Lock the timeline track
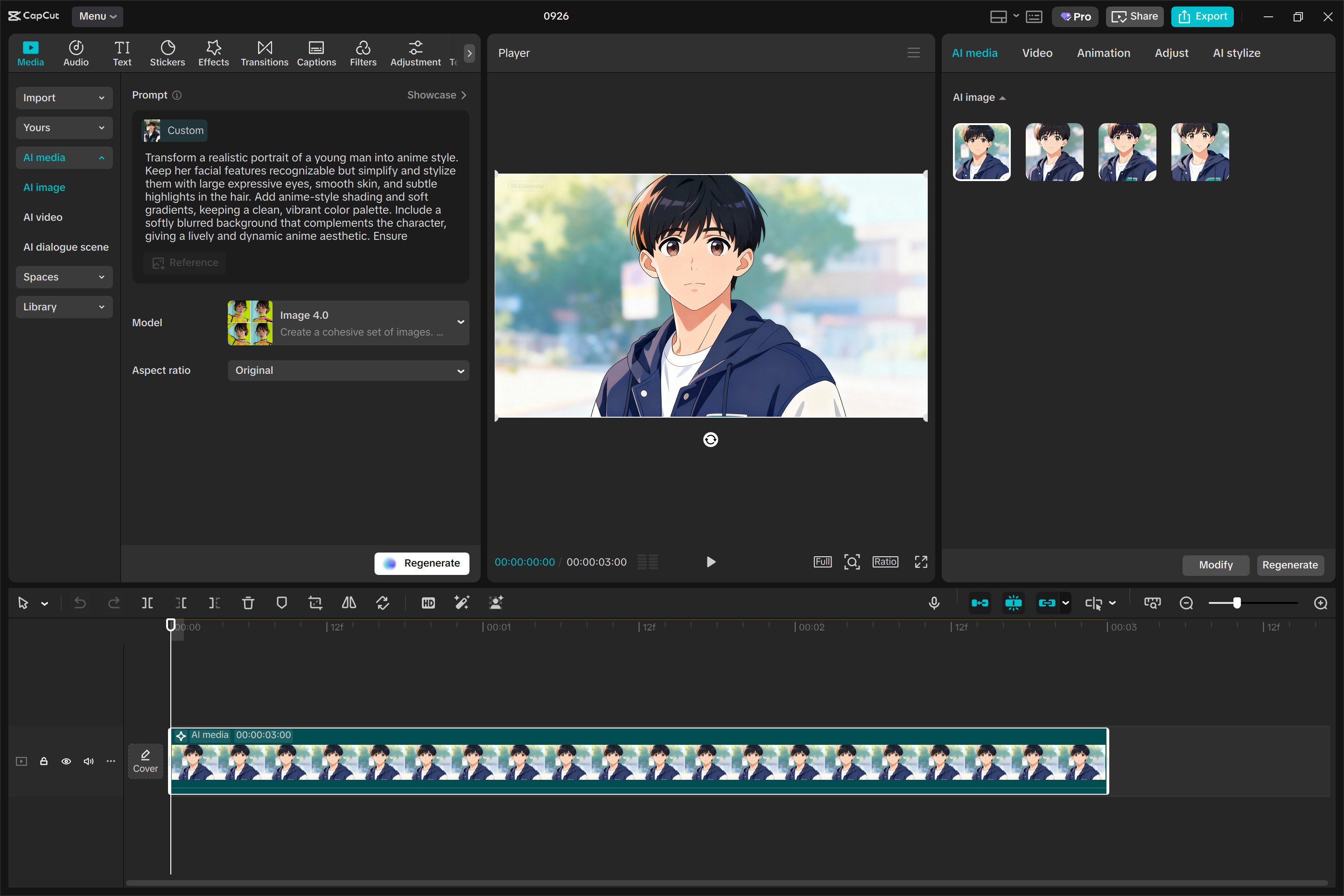 pos(43,761)
